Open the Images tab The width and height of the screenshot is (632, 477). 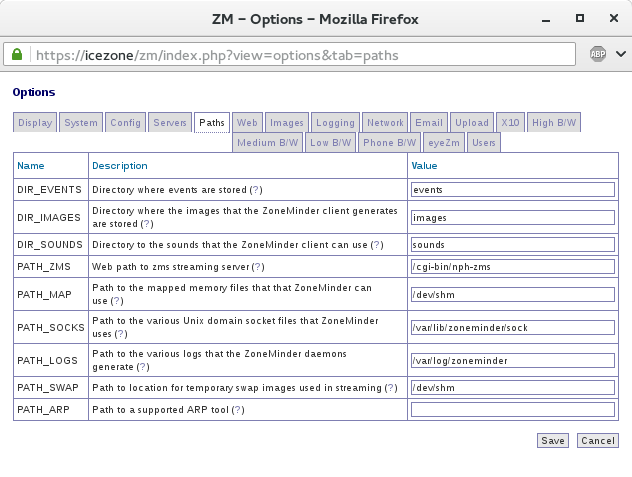pos(287,123)
